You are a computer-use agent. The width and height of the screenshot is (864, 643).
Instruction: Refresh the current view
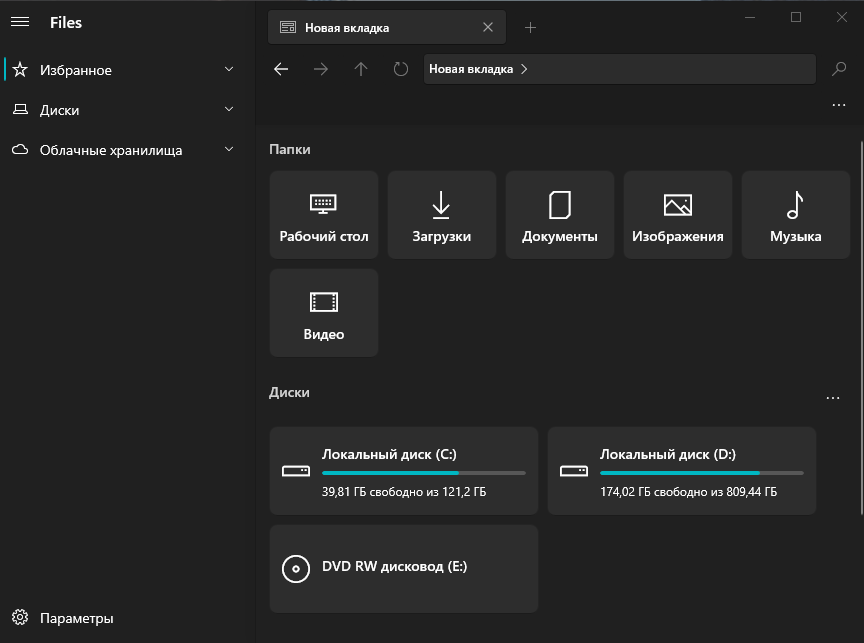pos(401,69)
